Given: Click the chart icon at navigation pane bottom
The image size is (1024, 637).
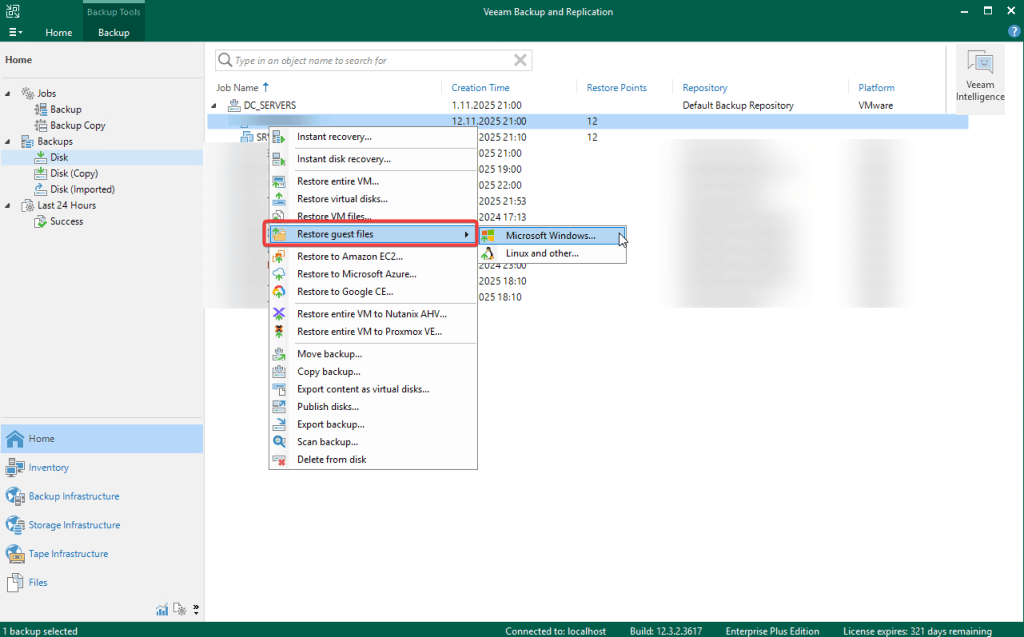Looking at the screenshot, I should tap(161, 610).
